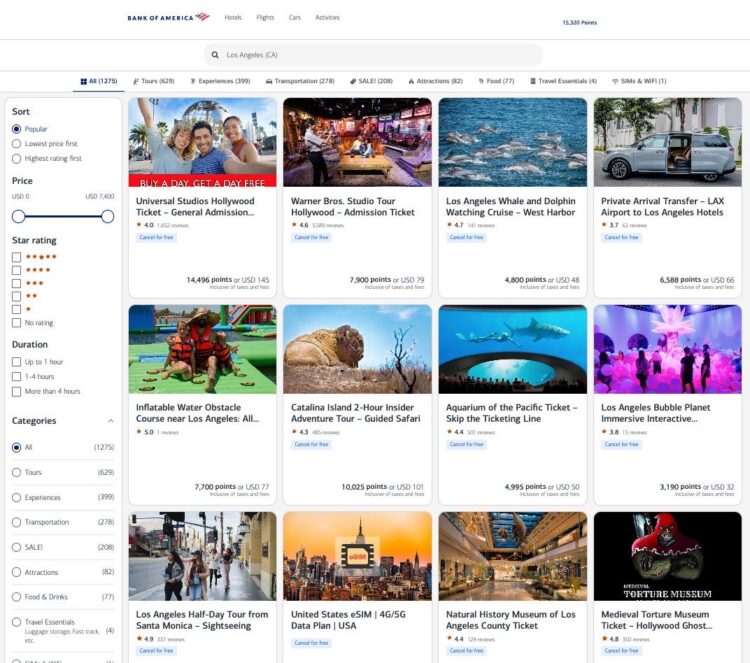The height and width of the screenshot is (663, 750).
Task: Adjust the minimum price slider handle
Action: (x=18, y=217)
